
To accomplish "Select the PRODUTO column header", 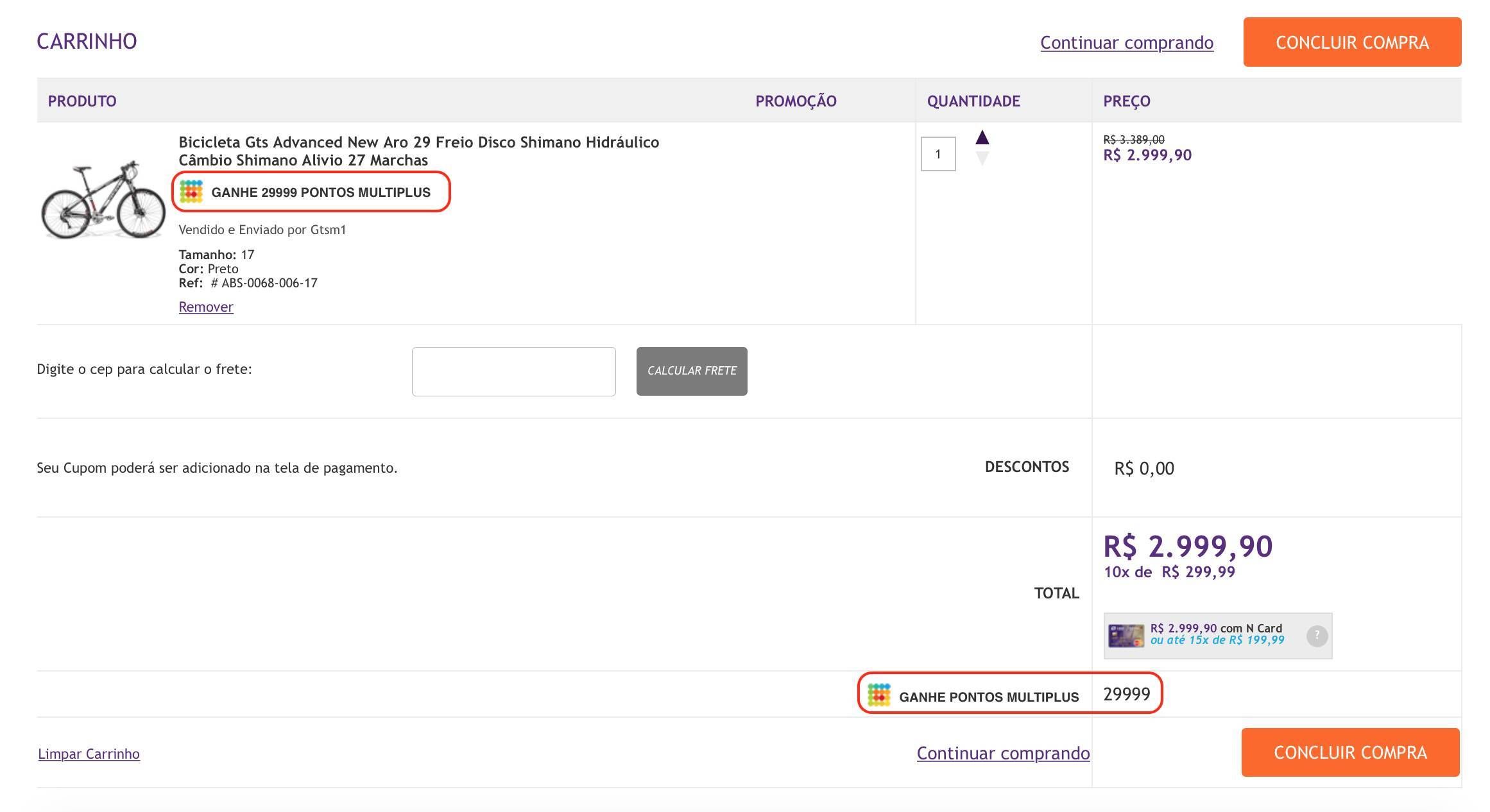I will pos(82,101).
